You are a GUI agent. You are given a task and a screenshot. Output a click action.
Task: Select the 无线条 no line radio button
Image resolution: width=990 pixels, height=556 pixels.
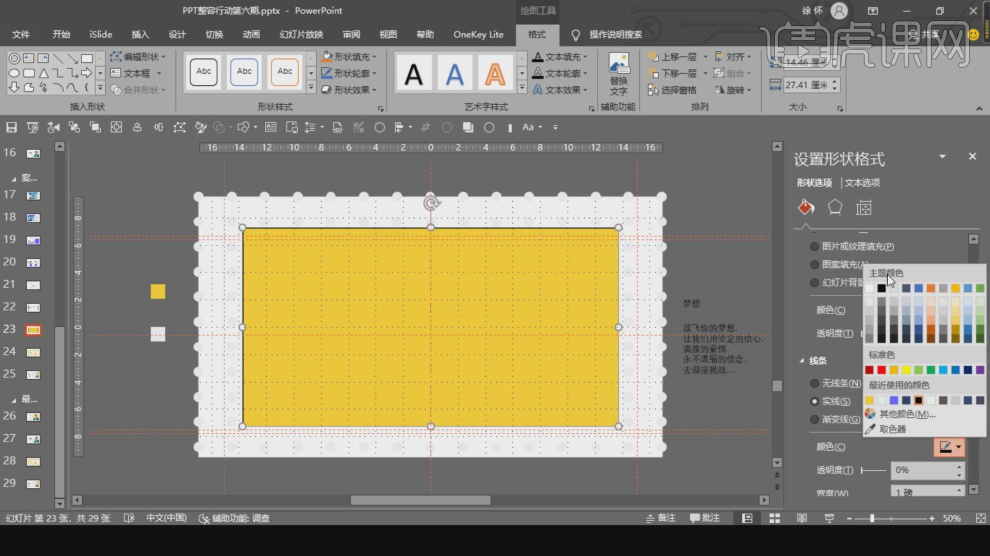tap(814, 383)
